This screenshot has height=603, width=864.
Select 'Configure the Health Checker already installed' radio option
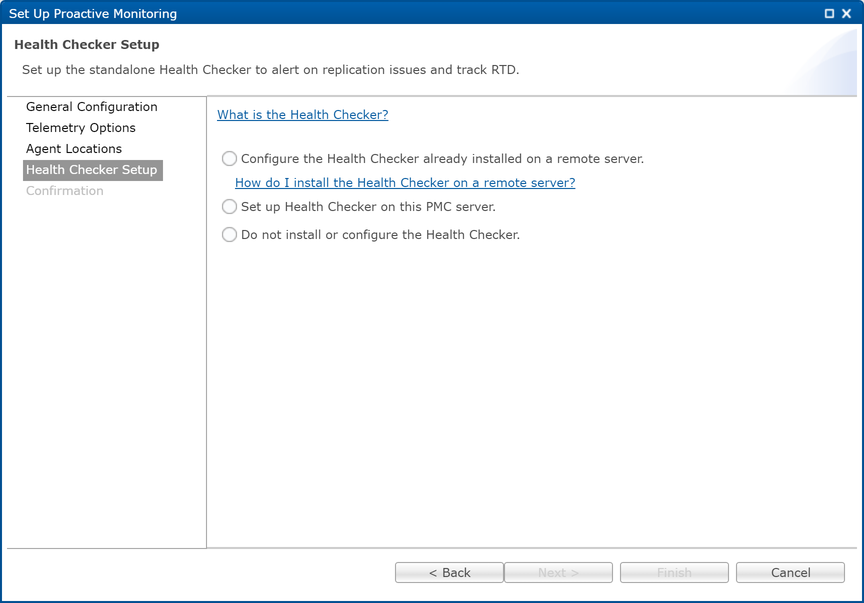tap(229, 159)
